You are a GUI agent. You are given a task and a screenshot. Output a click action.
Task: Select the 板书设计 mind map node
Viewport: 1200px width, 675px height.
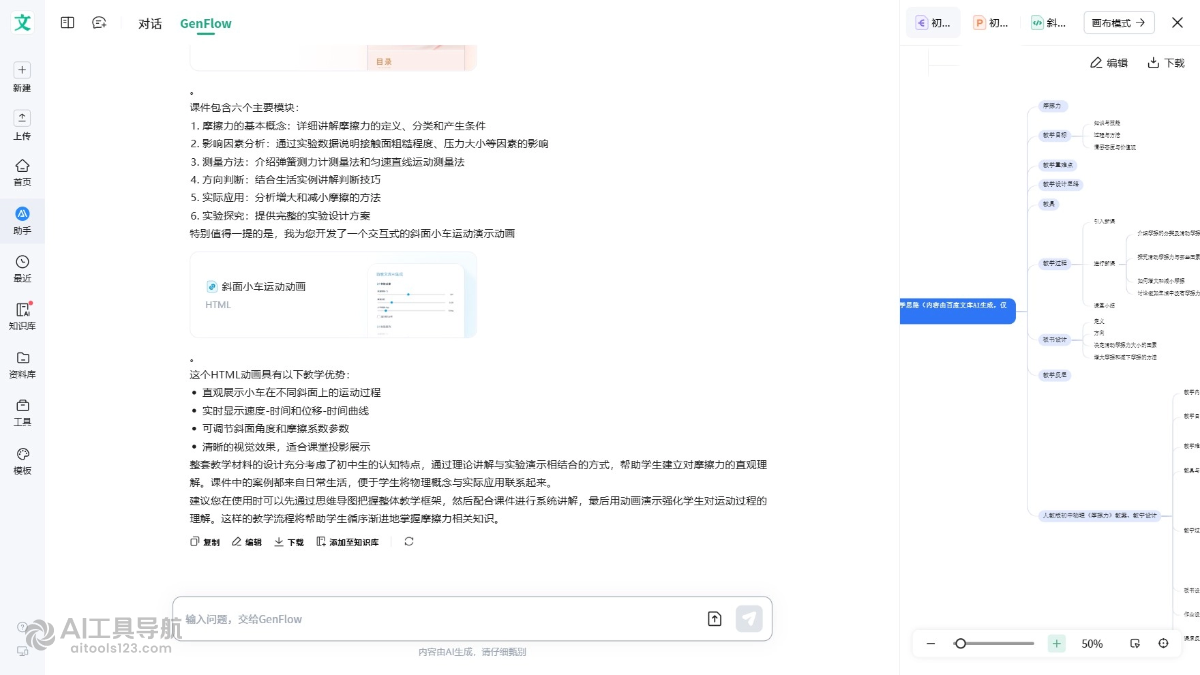pos(1055,339)
